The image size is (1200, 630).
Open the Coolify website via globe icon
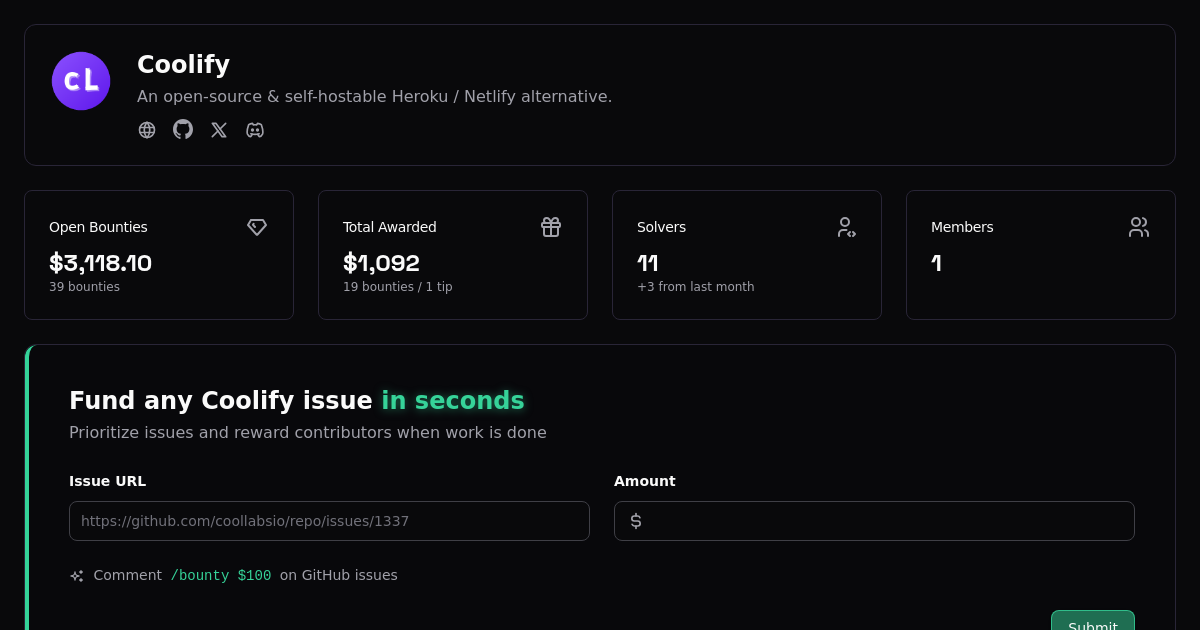tap(147, 130)
